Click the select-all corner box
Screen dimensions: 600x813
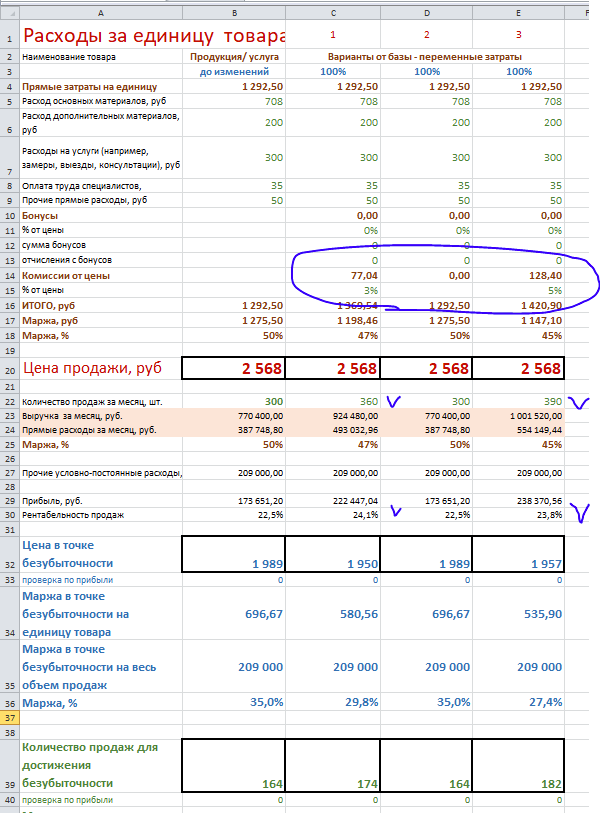[9, 13]
